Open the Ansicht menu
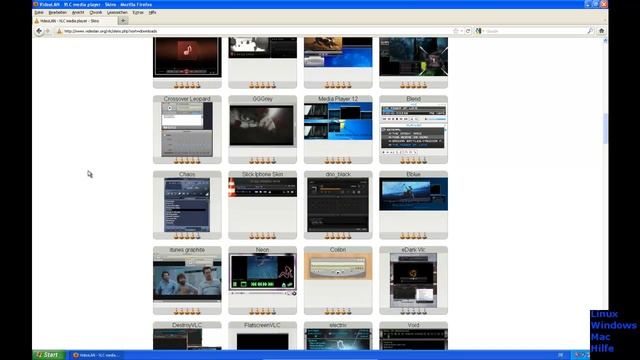The height and width of the screenshot is (360, 640). (x=78, y=13)
